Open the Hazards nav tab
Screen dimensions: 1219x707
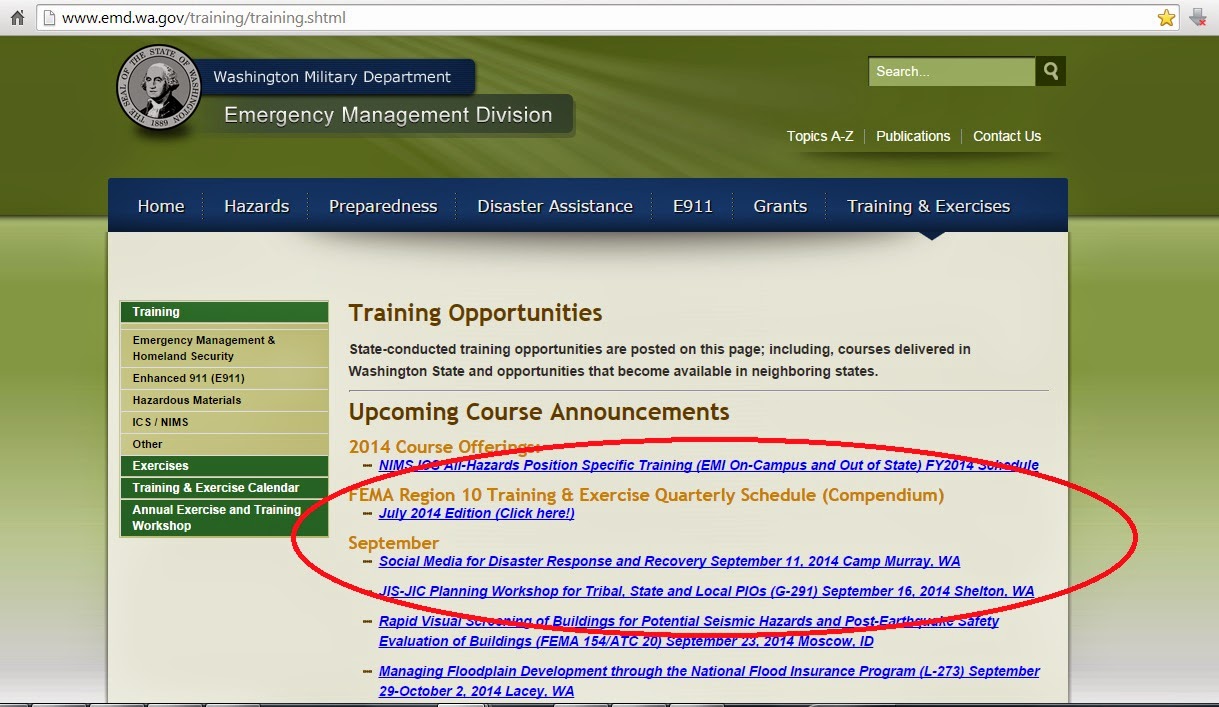[x=256, y=206]
